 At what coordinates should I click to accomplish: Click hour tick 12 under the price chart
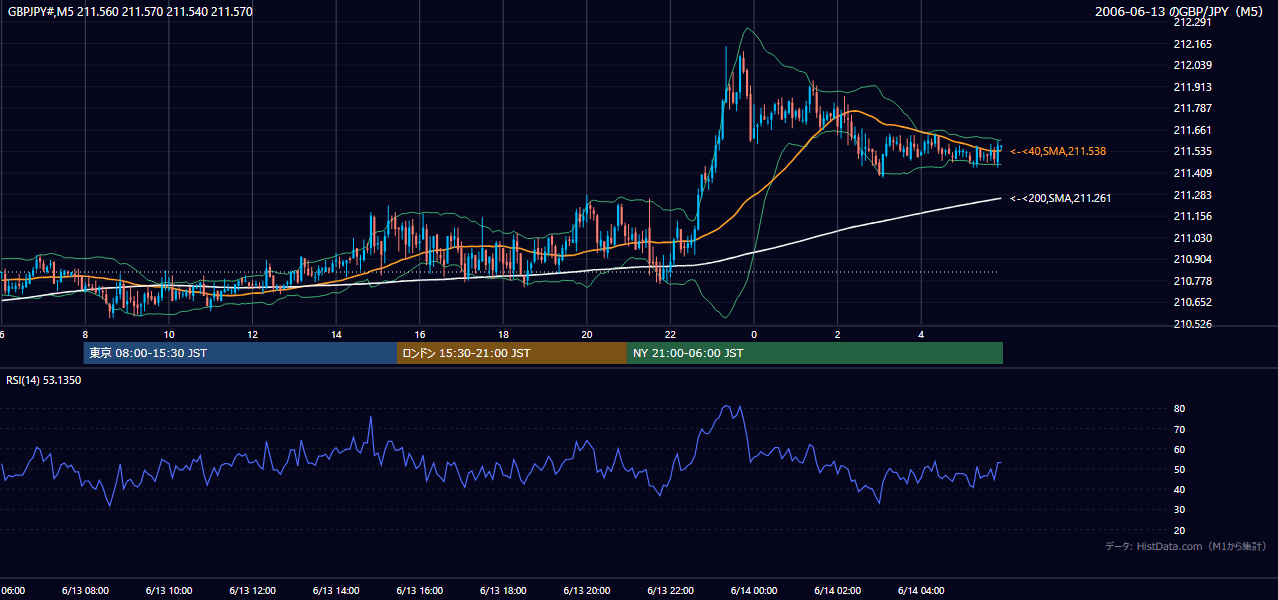coord(252,335)
